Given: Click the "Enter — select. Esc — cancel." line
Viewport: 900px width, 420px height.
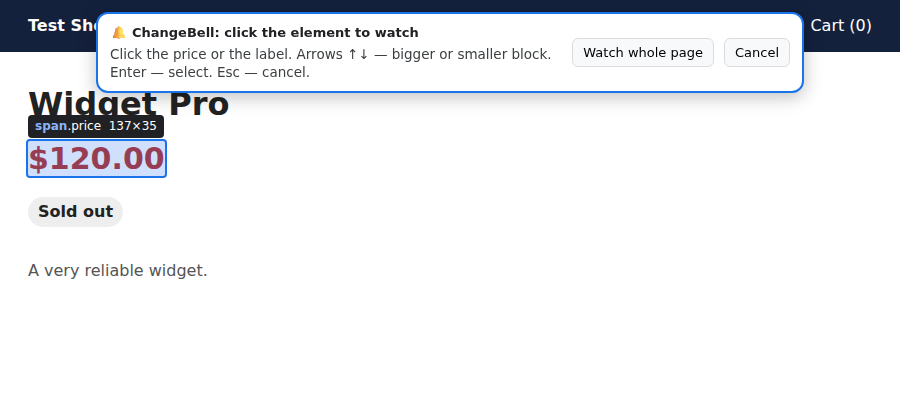Looking at the screenshot, I should pos(210,72).
